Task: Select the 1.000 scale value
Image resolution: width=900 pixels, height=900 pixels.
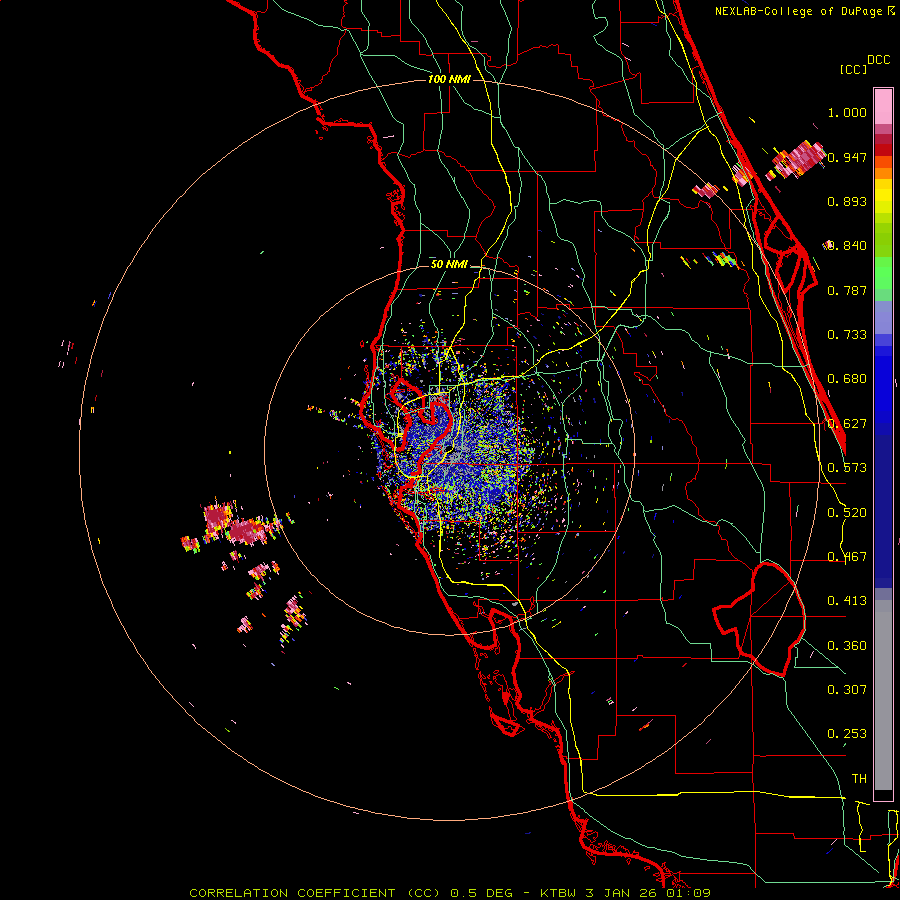Action: coord(847,112)
